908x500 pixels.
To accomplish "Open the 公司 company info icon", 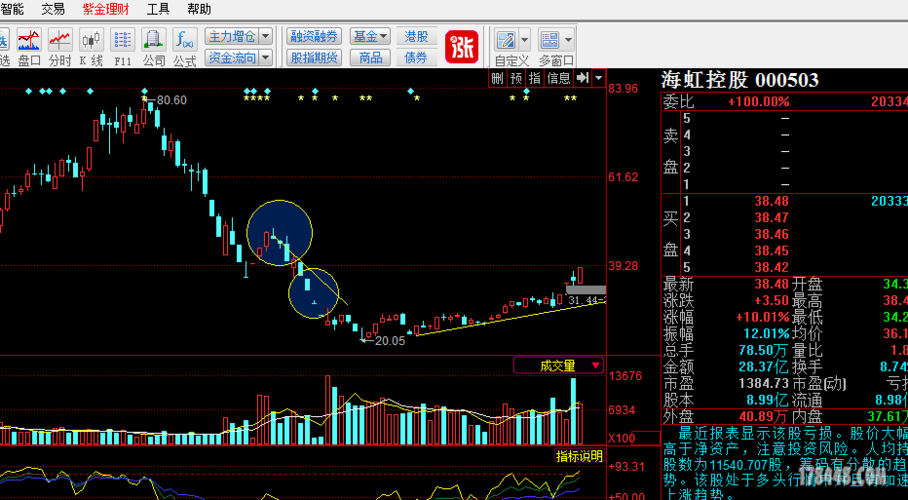I will (x=153, y=46).
